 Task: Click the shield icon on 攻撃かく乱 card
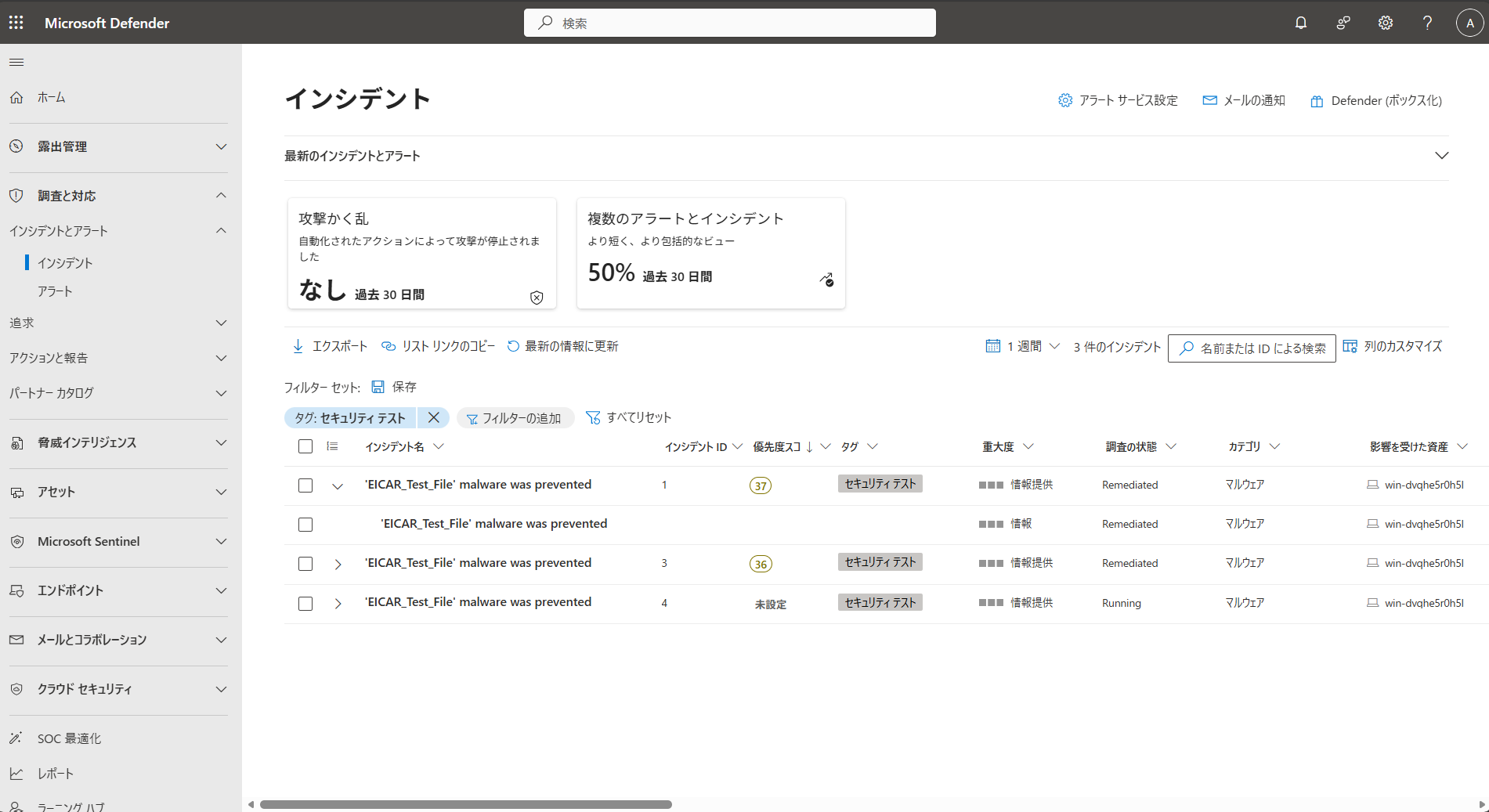(x=537, y=298)
